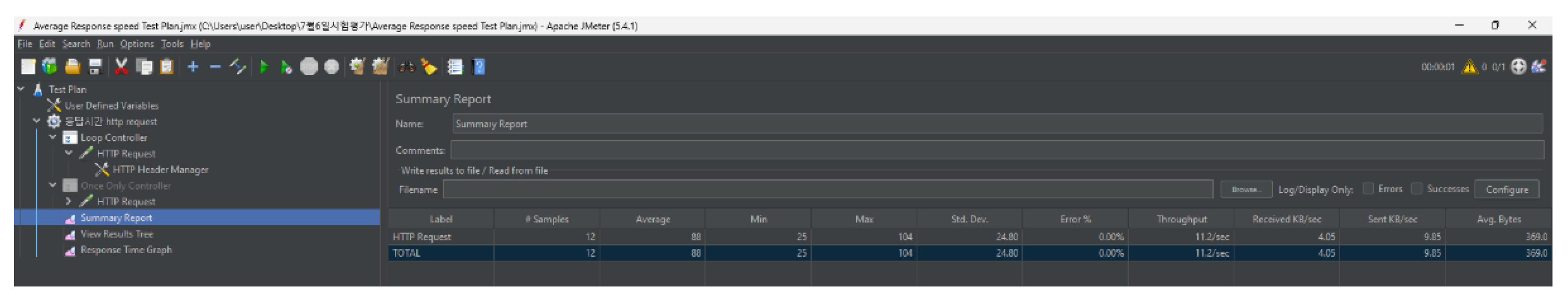Viewport: 1568px width, 302px height.
Task: Collapse HTTP Request arrow under Loop Controller
Action: coord(69,153)
